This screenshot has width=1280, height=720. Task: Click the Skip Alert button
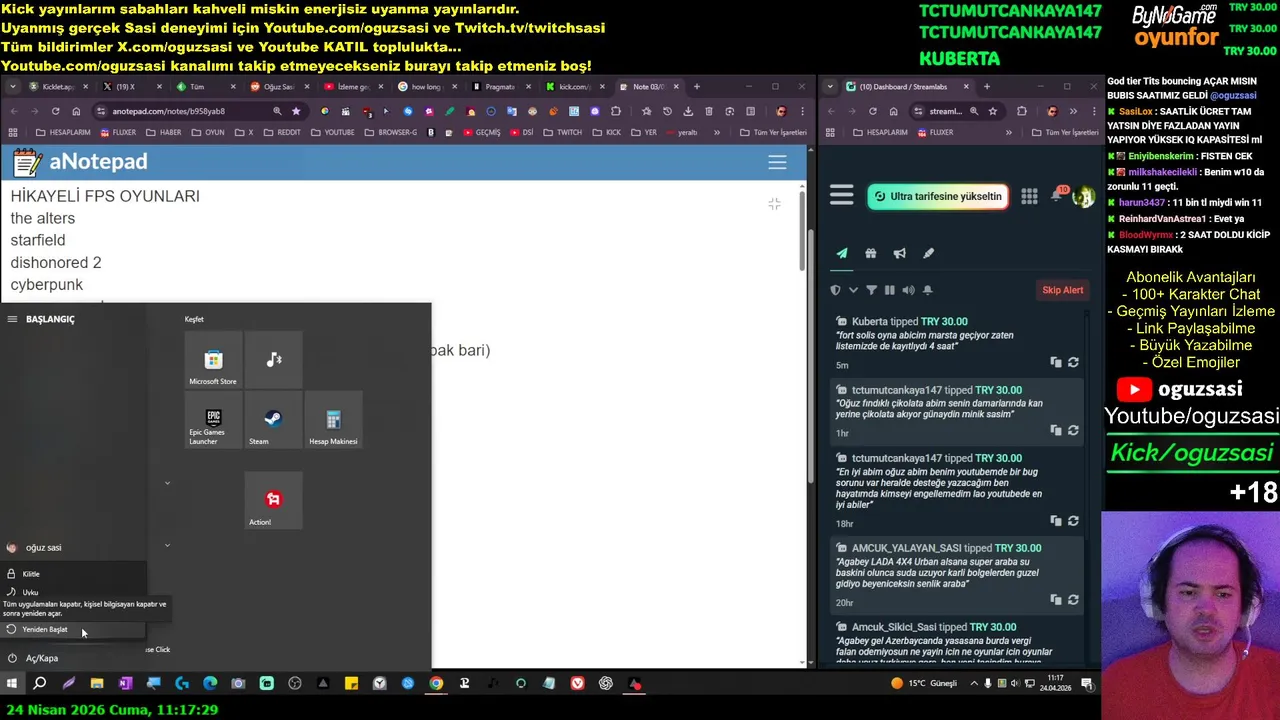(1062, 290)
